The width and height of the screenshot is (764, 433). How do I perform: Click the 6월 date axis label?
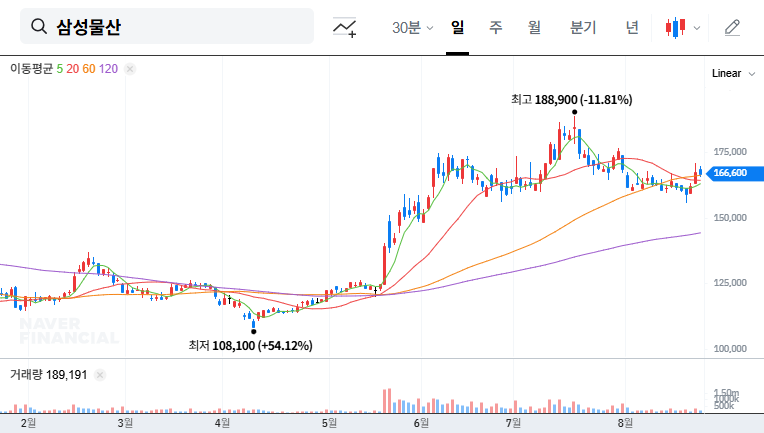tap(421, 423)
